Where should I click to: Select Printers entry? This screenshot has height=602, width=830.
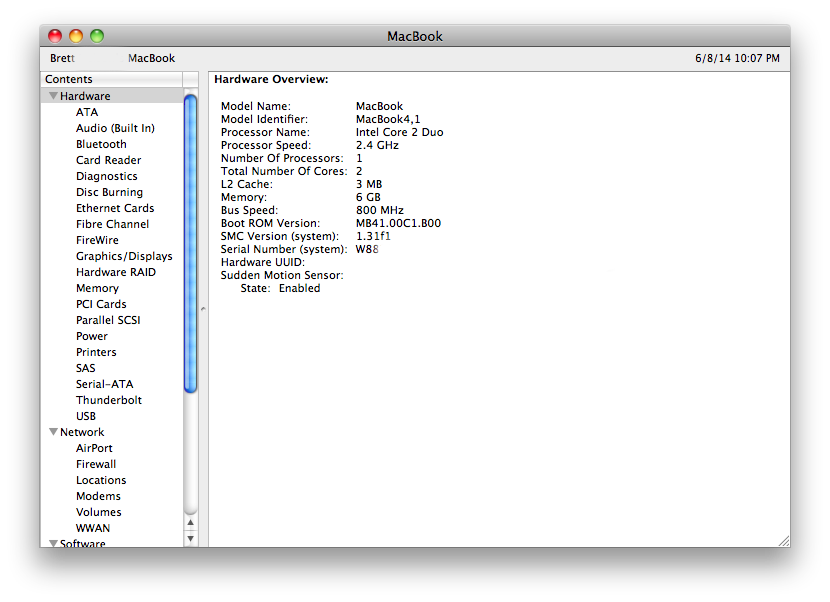(x=96, y=352)
